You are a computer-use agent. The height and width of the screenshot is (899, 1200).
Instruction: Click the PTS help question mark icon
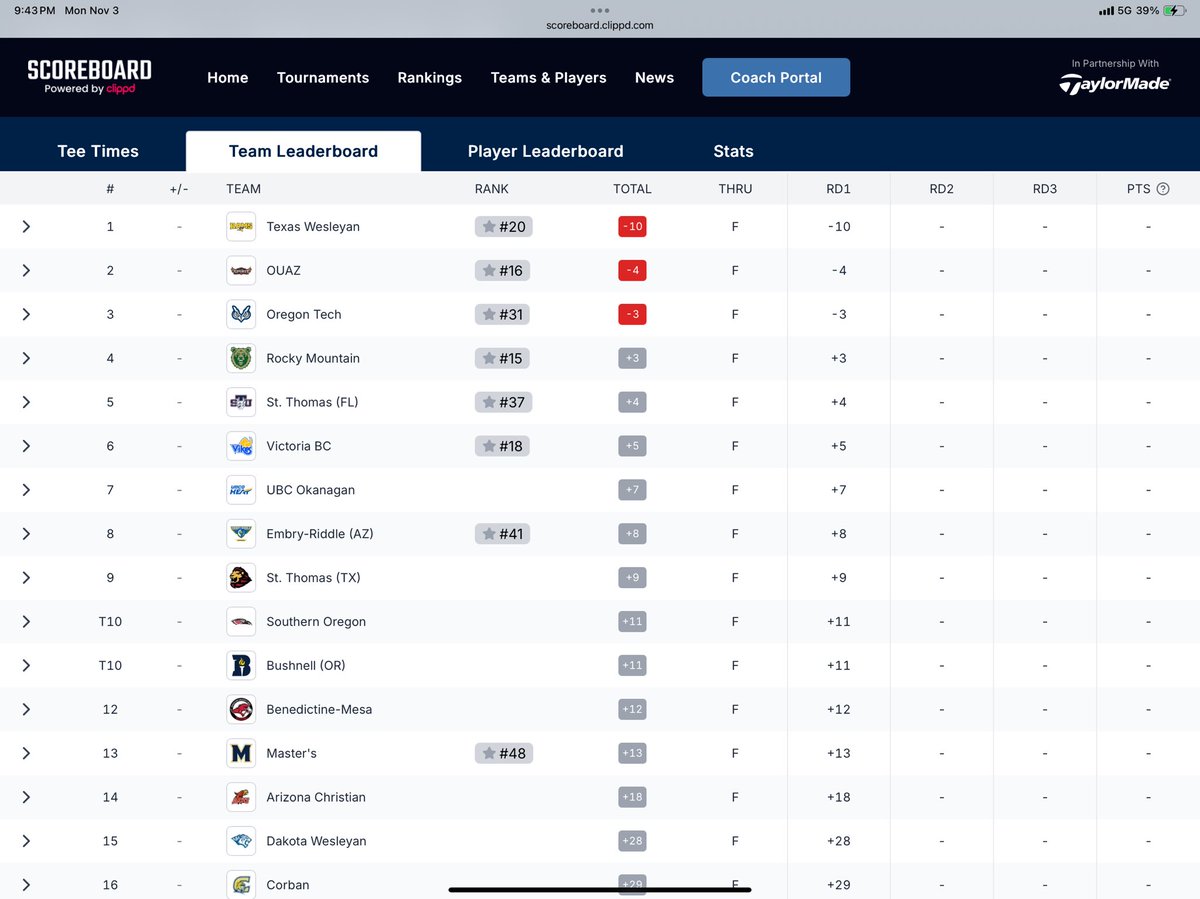click(1163, 189)
